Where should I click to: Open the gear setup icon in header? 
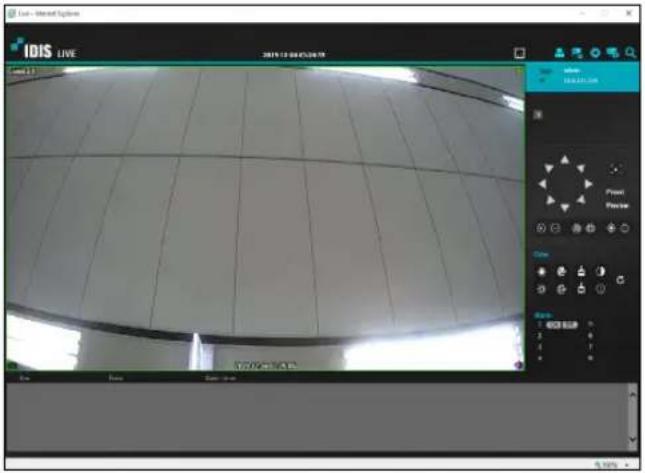coord(595,53)
